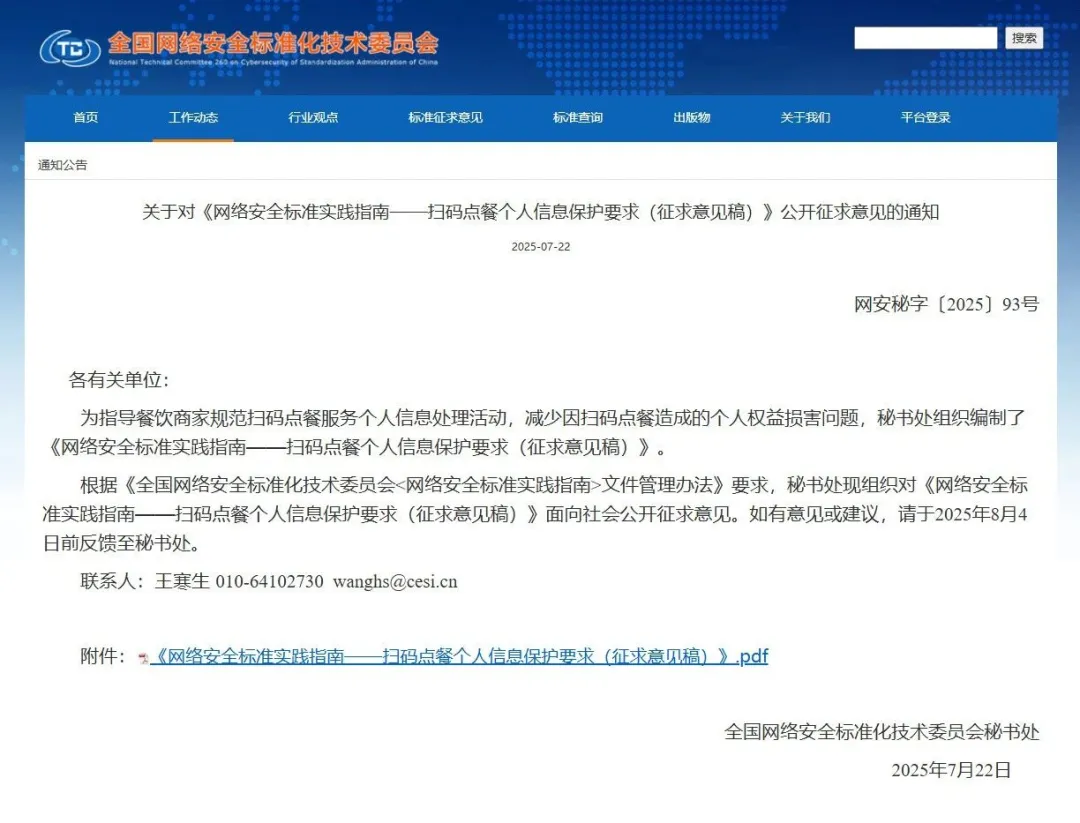
Task: Click the phone number 010-64102730
Action: point(269,582)
